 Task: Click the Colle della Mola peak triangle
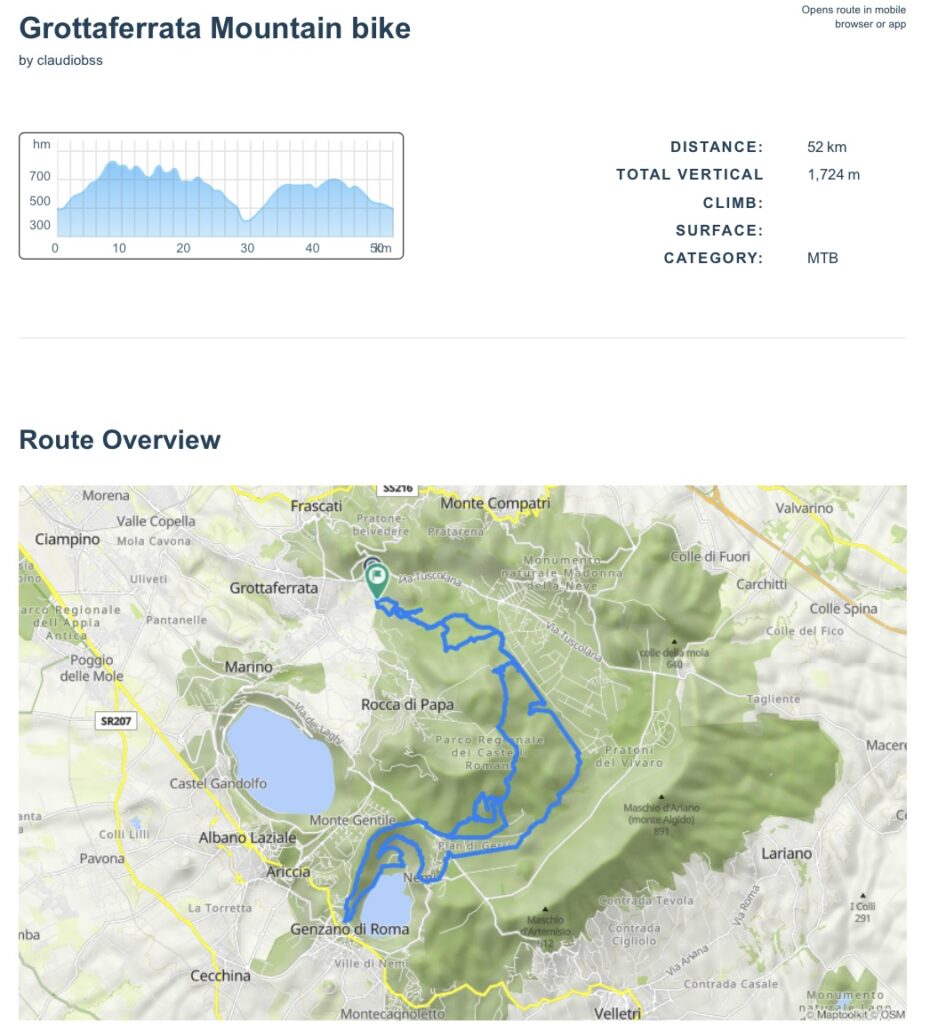pos(675,643)
